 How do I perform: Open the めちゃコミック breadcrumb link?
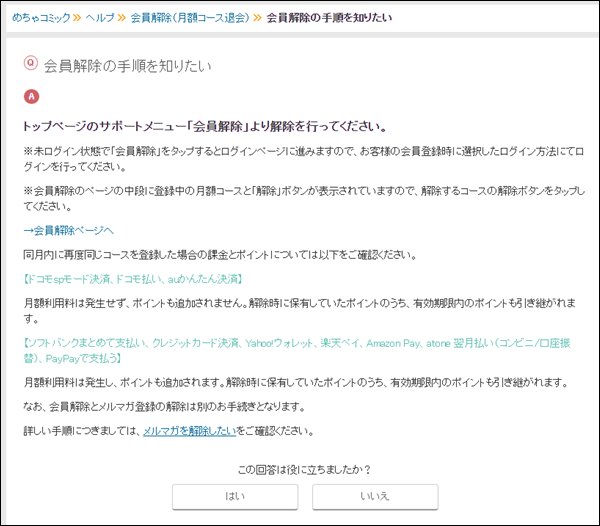click(x=41, y=18)
